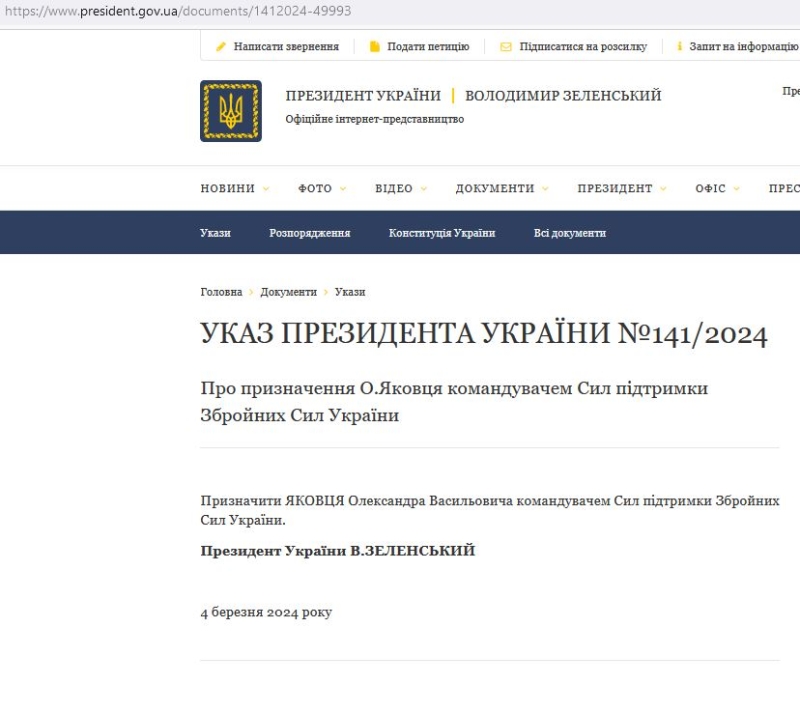Screen dimensions: 800x713
Task: Open the Конституція України tab
Action: click(x=442, y=233)
